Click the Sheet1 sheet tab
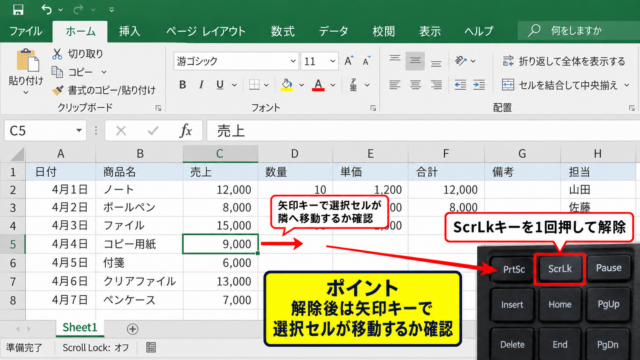The width and height of the screenshot is (640, 360). pyautogui.click(x=80, y=327)
